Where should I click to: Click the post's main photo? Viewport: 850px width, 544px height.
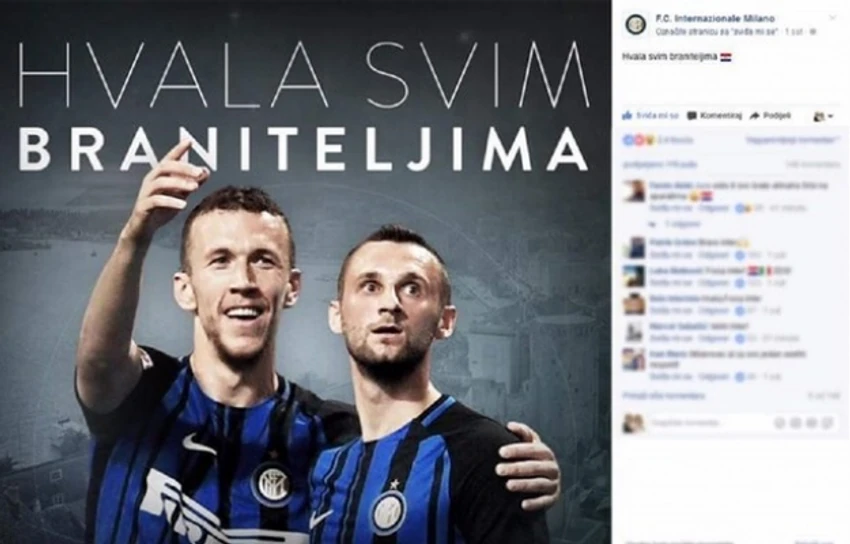[x=306, y=272]
